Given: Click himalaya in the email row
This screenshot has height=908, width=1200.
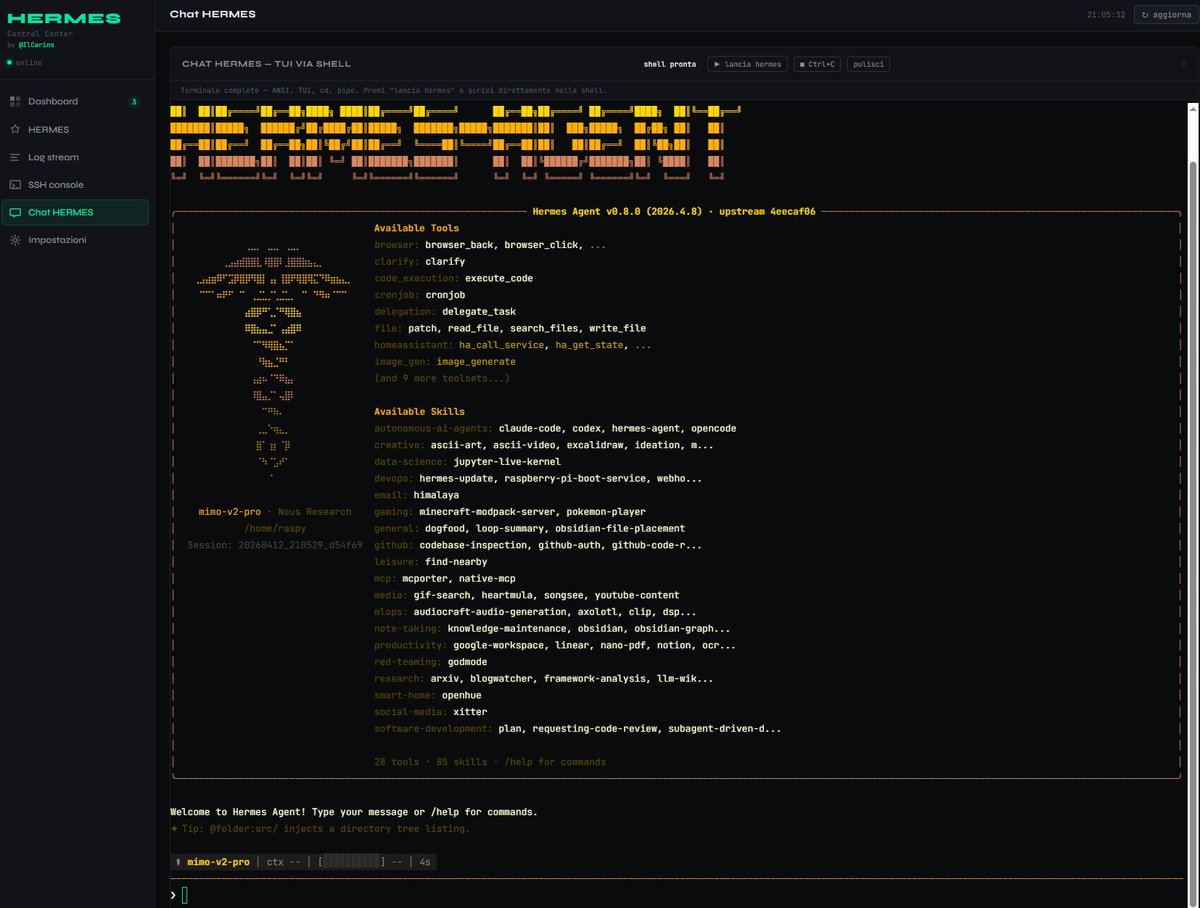Looking at the screenshot, I should tap(436, 495).
